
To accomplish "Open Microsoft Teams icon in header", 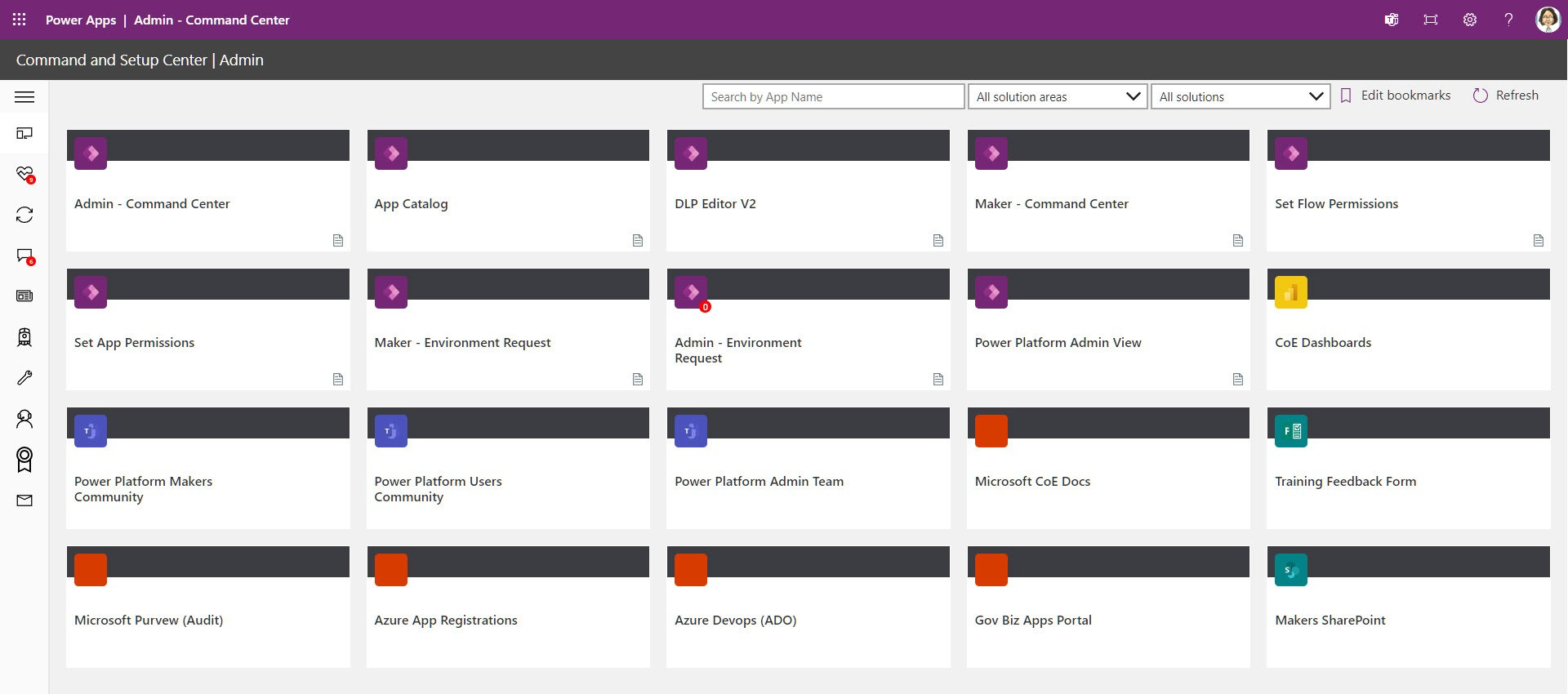I will (x=1392, y=20).
